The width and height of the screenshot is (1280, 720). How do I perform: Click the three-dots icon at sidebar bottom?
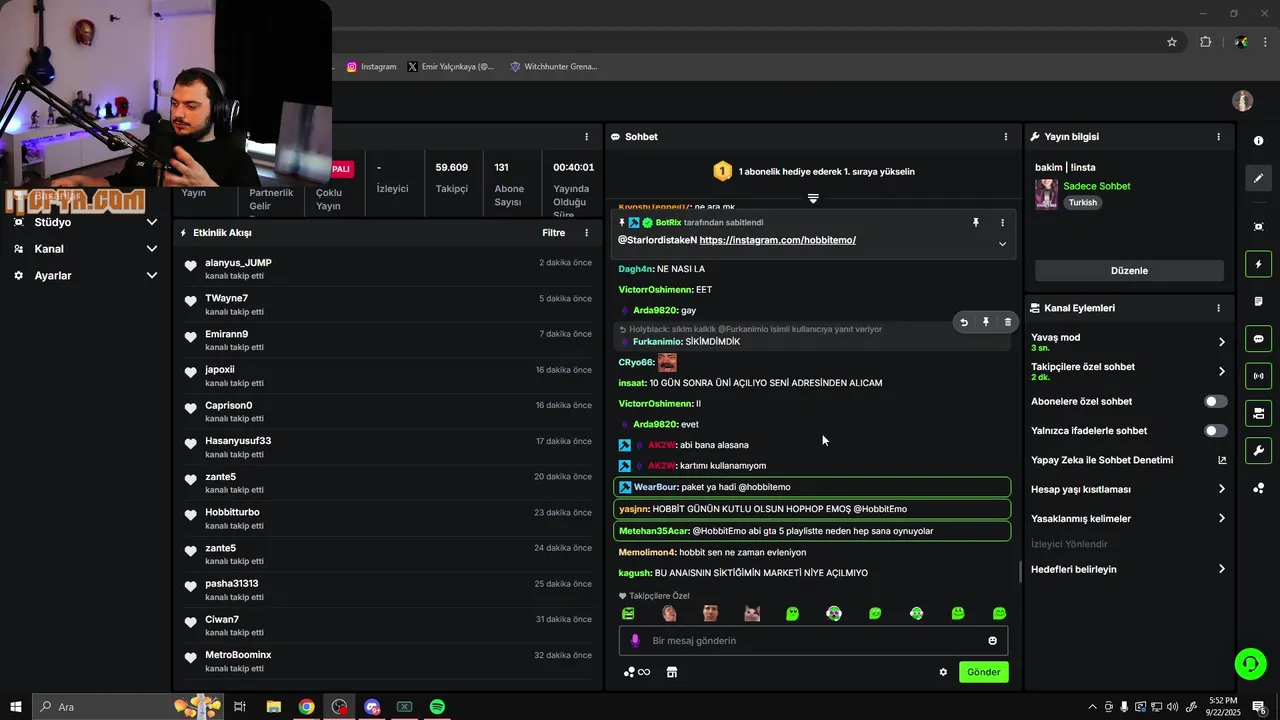pyautogui.click(x=1258, y=488)
